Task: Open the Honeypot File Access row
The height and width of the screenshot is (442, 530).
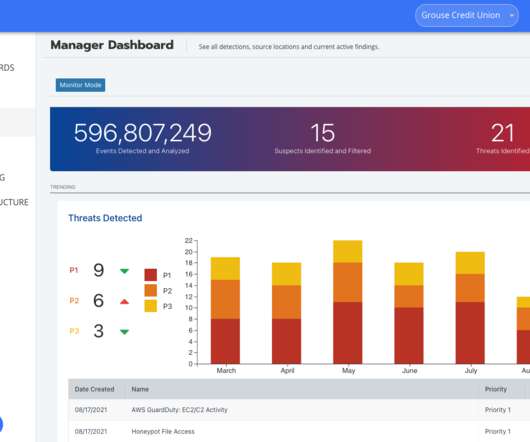Action: 299,432
